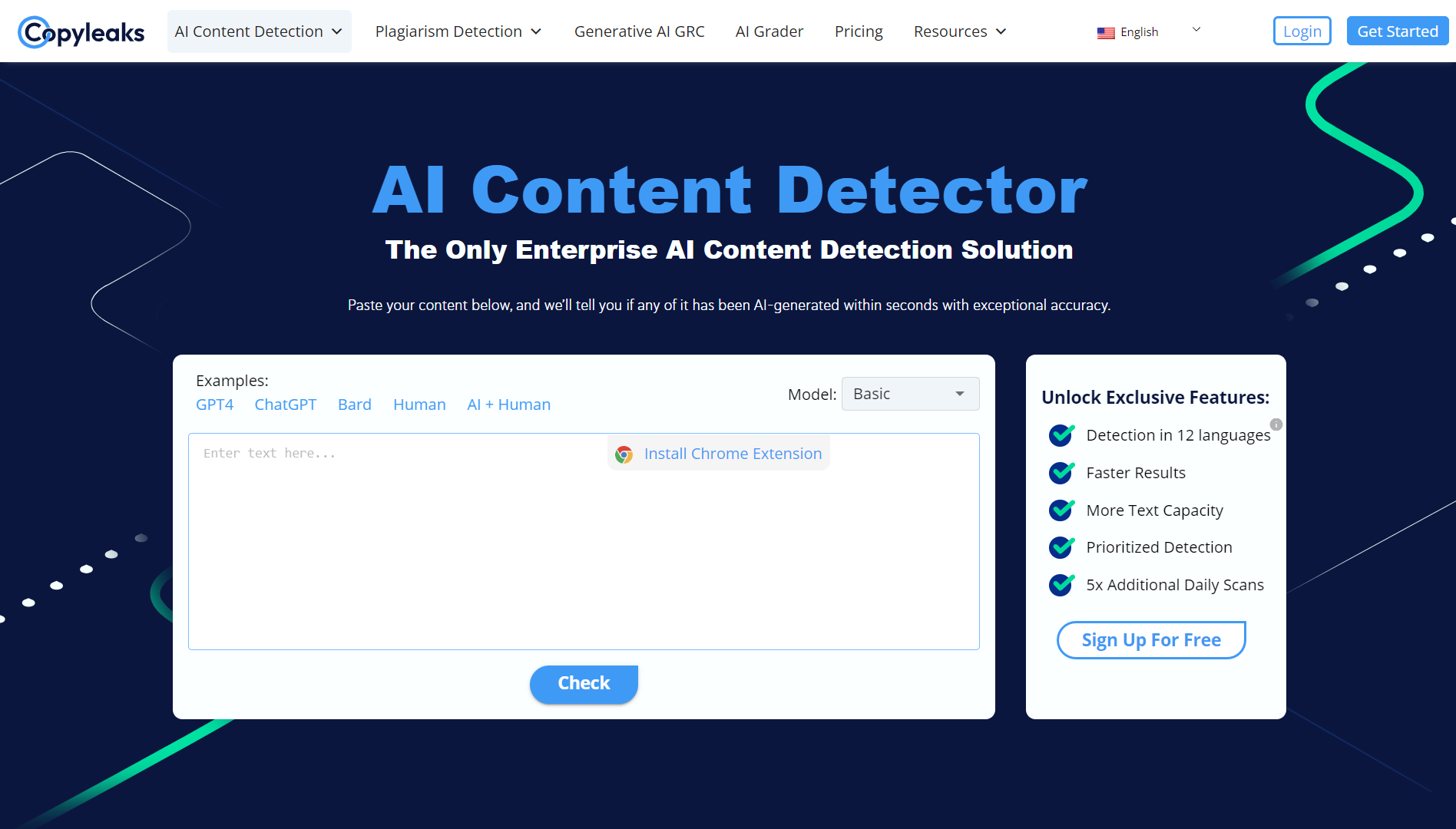This screenshot has width=1456, height=829.
Task: Click the Prioritized Detection text
Action: click(x=1159, y=547)
